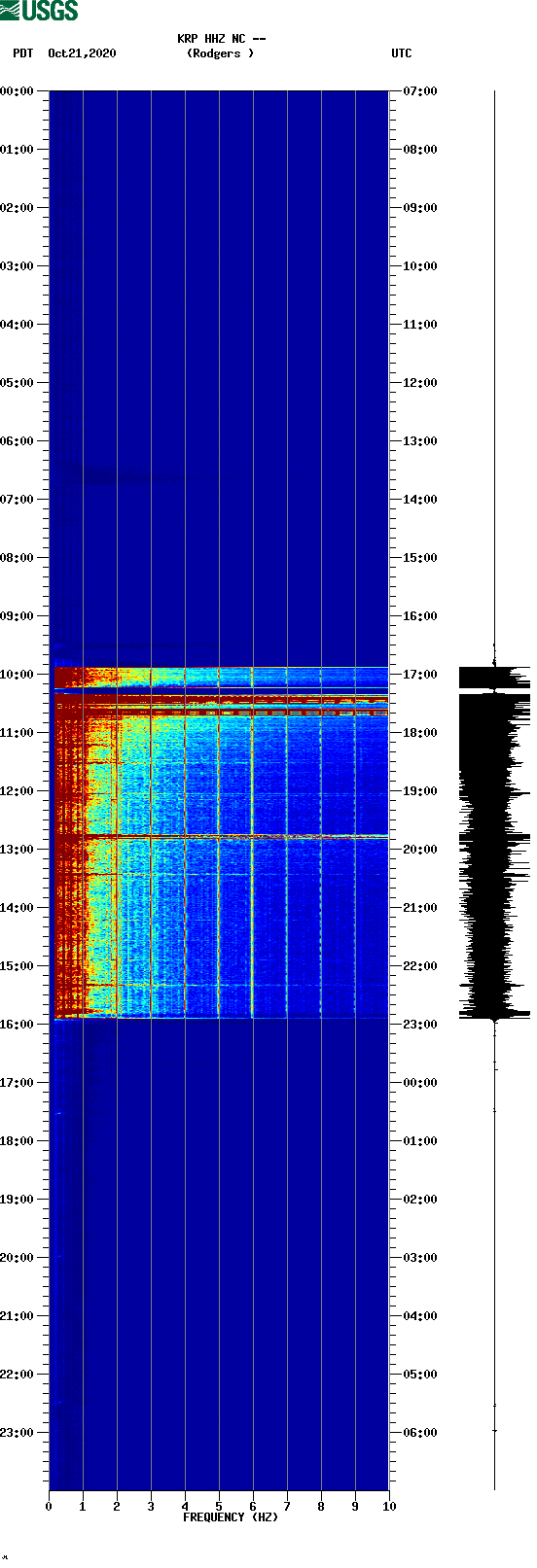This screenshot has width=537, height=1568.
Task: Click the 03:00 UTC time label
Action: 420,1258
